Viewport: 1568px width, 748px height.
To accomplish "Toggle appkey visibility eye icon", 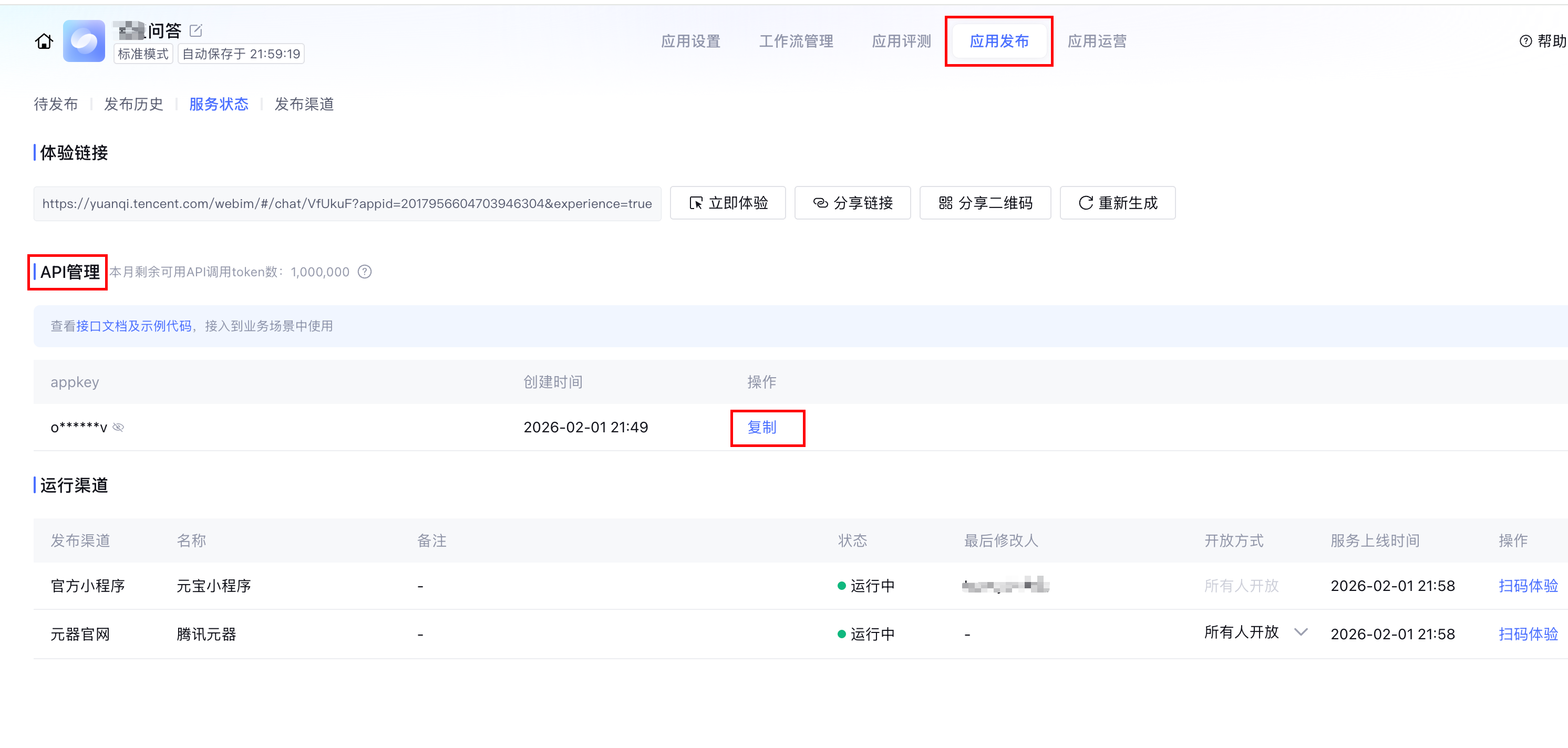I will click(x=119, y=428).
